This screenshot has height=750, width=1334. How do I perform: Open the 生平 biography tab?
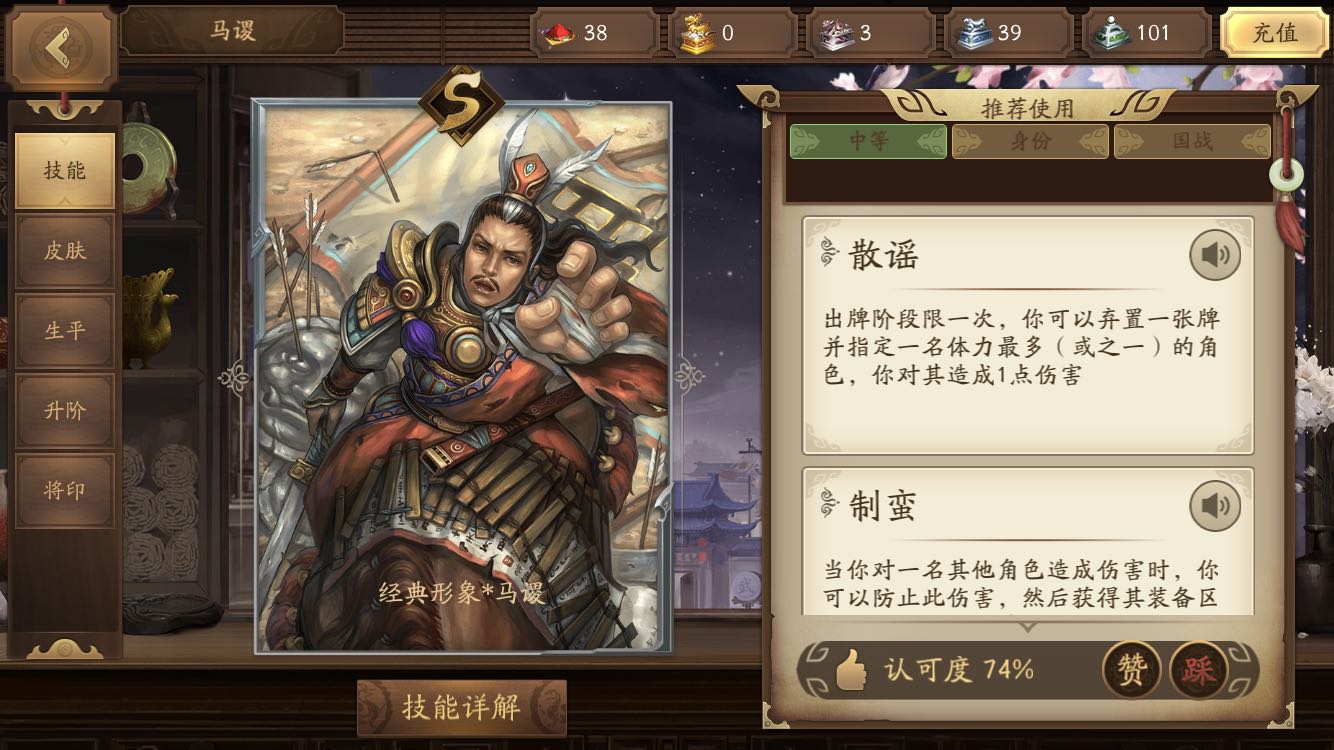65,330
